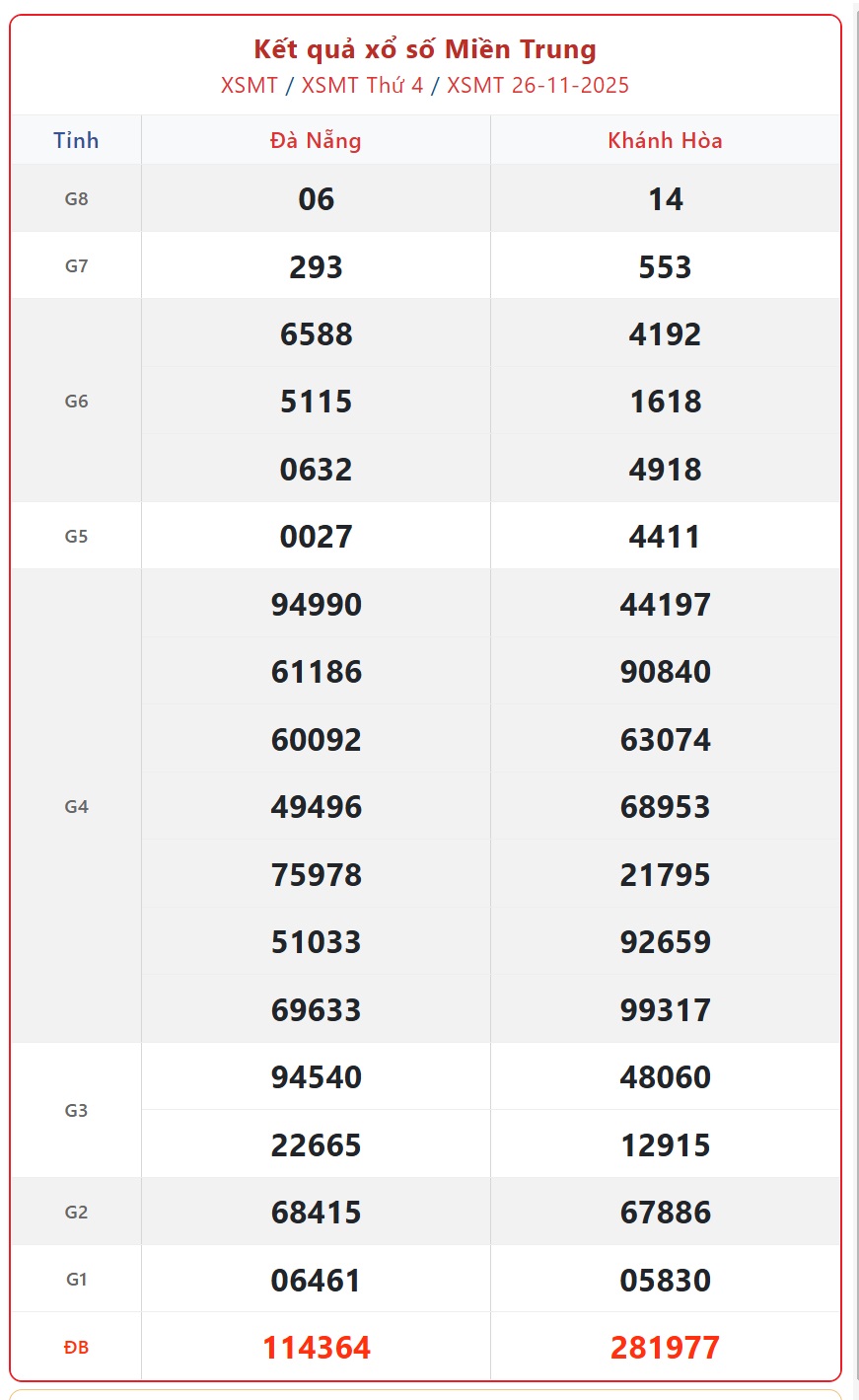Click Đà Nẵng G8 number 06
859x1400 pixels.
tap(316, 199)
